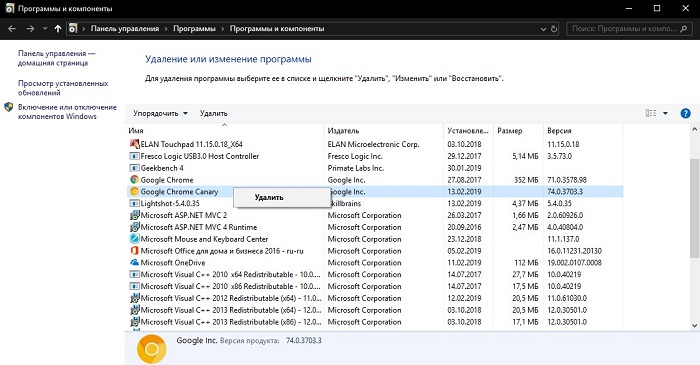
Task: Navigate back with the left arrow
Action: 12,29
